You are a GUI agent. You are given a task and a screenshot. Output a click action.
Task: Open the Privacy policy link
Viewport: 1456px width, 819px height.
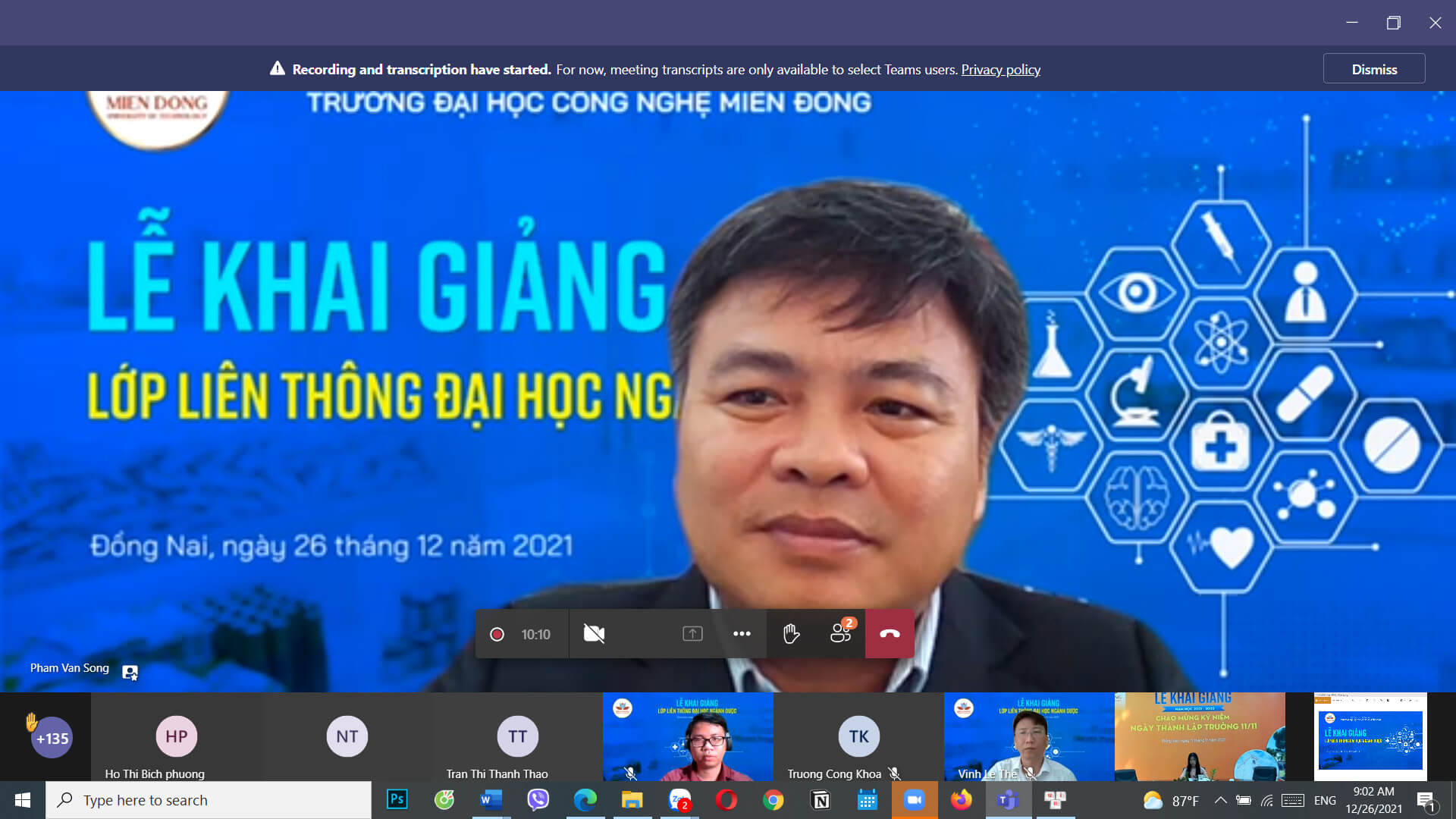[x=1000, y=69]
